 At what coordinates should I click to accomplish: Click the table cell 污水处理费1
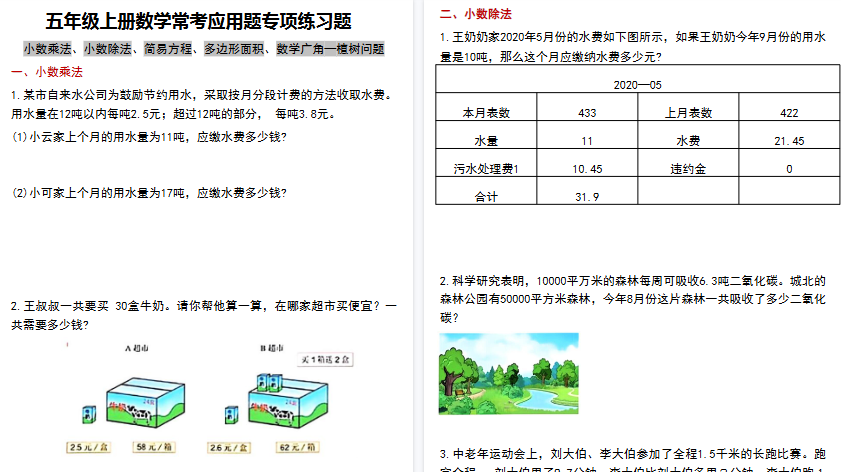(x=486, y=163)
